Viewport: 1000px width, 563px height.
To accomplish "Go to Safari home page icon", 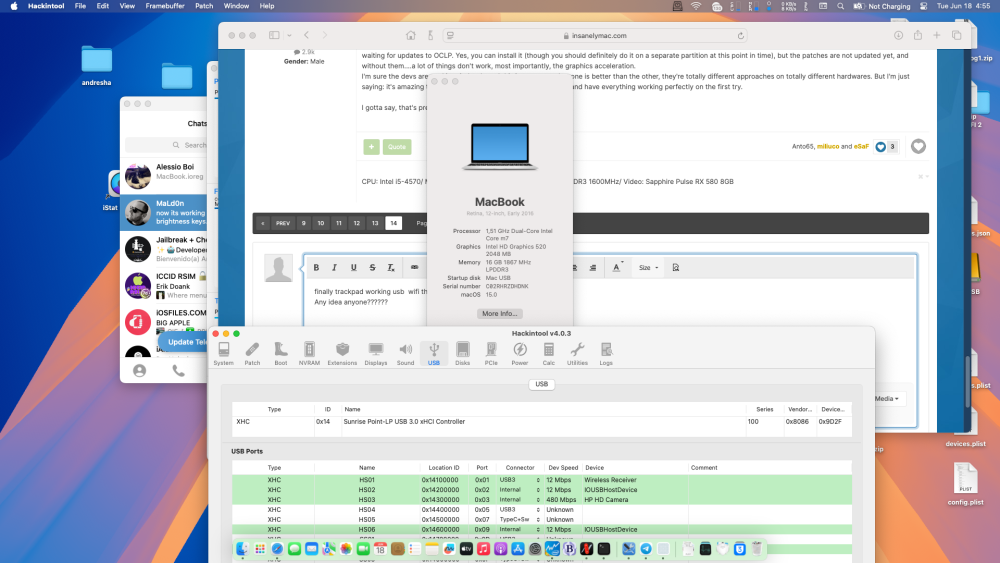I will (411, 36).
